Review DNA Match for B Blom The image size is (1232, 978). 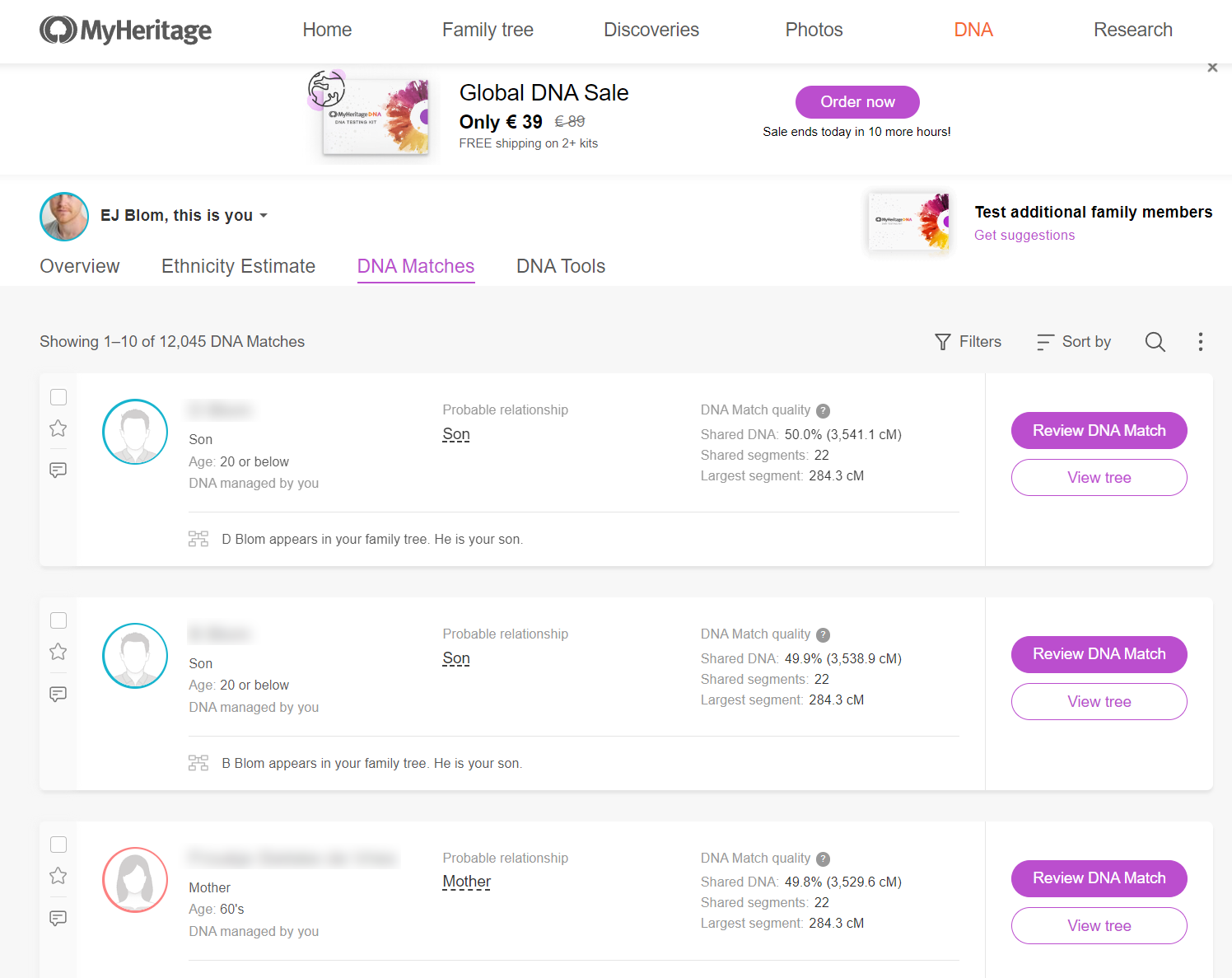(1099, 654)
